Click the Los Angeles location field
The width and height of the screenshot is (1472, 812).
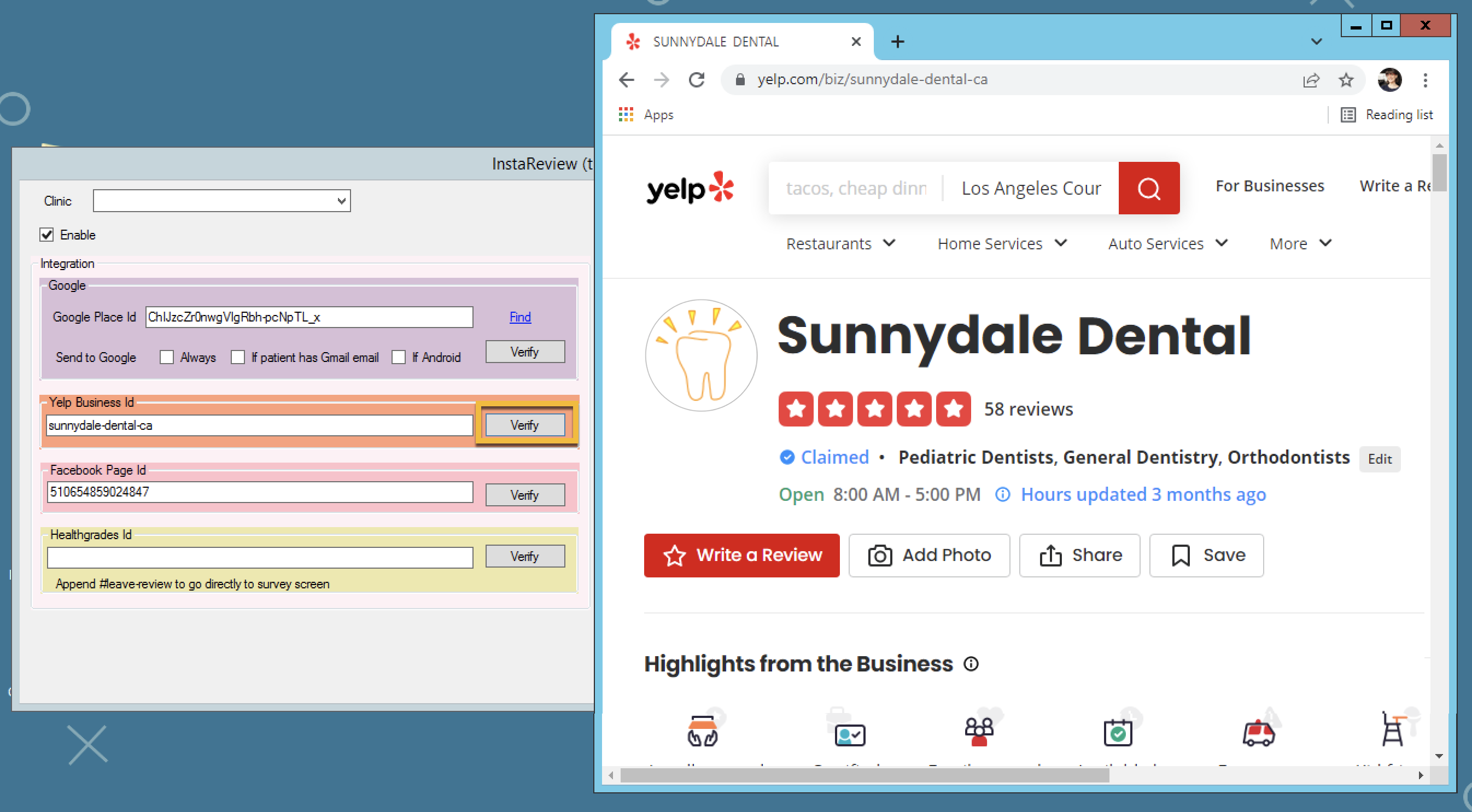pos(1031,188)
